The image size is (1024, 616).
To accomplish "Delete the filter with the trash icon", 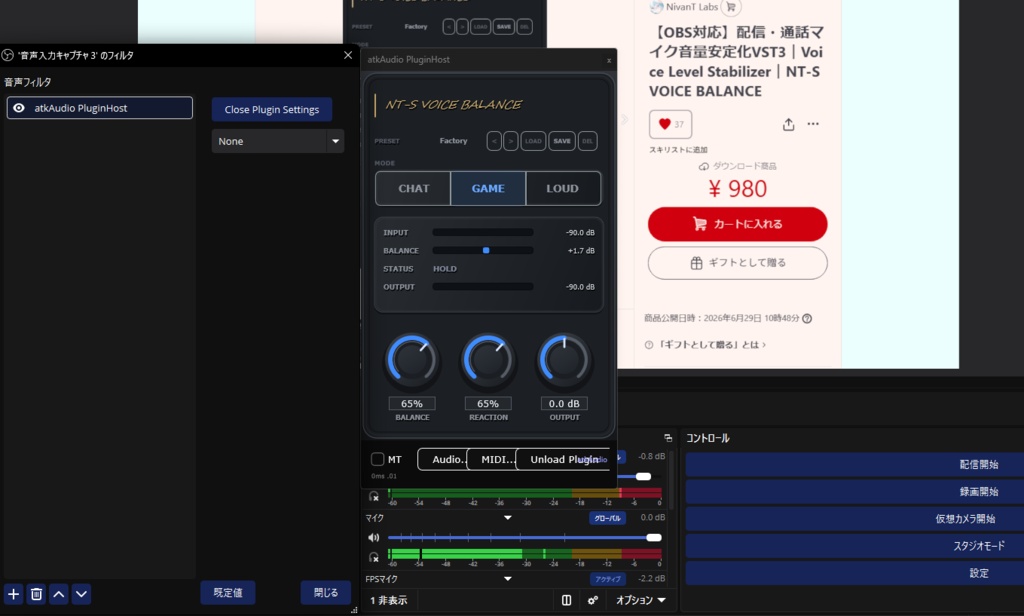I will tap(37, 594).
